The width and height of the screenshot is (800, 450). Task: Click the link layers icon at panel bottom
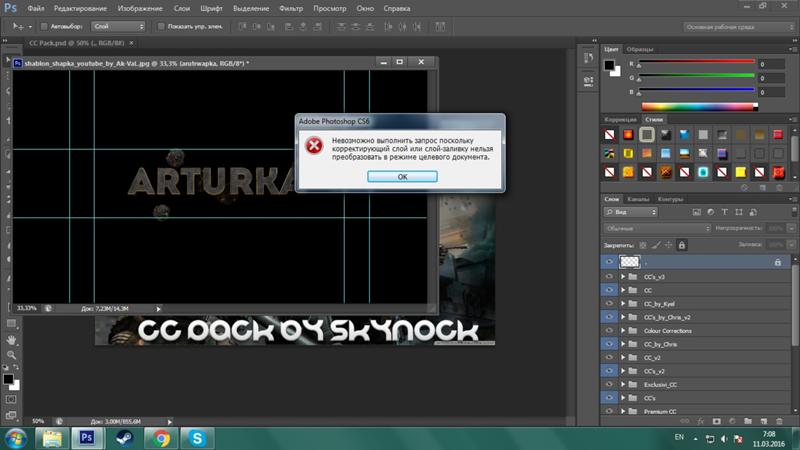click(685, 421)
